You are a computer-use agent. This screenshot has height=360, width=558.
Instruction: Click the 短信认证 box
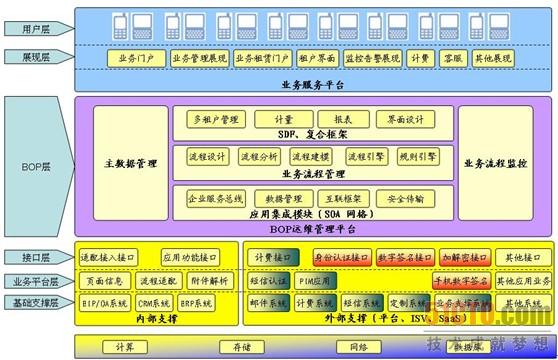(269, 281)
